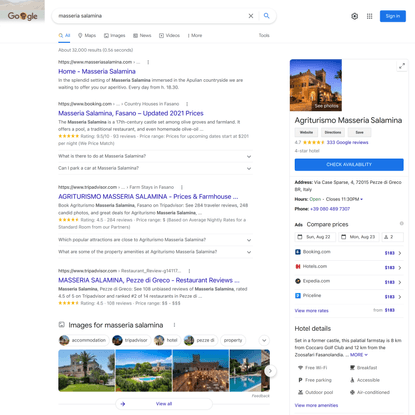Open the search Tools option
Image resolution: width=415 pixels, height=415 pixels.
(264, 35)
